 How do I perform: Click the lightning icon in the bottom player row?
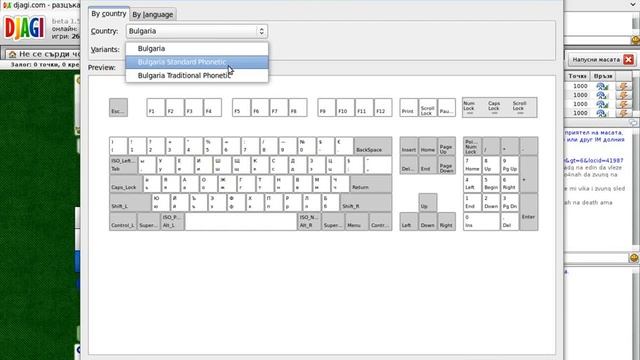623,113
